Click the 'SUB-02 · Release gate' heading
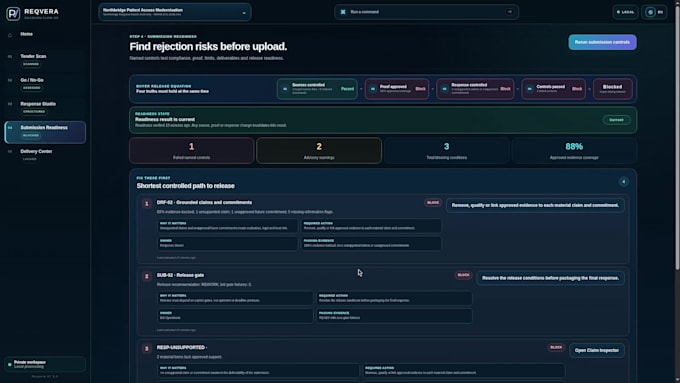Viewport: 680px width, 383px height. [180, 275]
